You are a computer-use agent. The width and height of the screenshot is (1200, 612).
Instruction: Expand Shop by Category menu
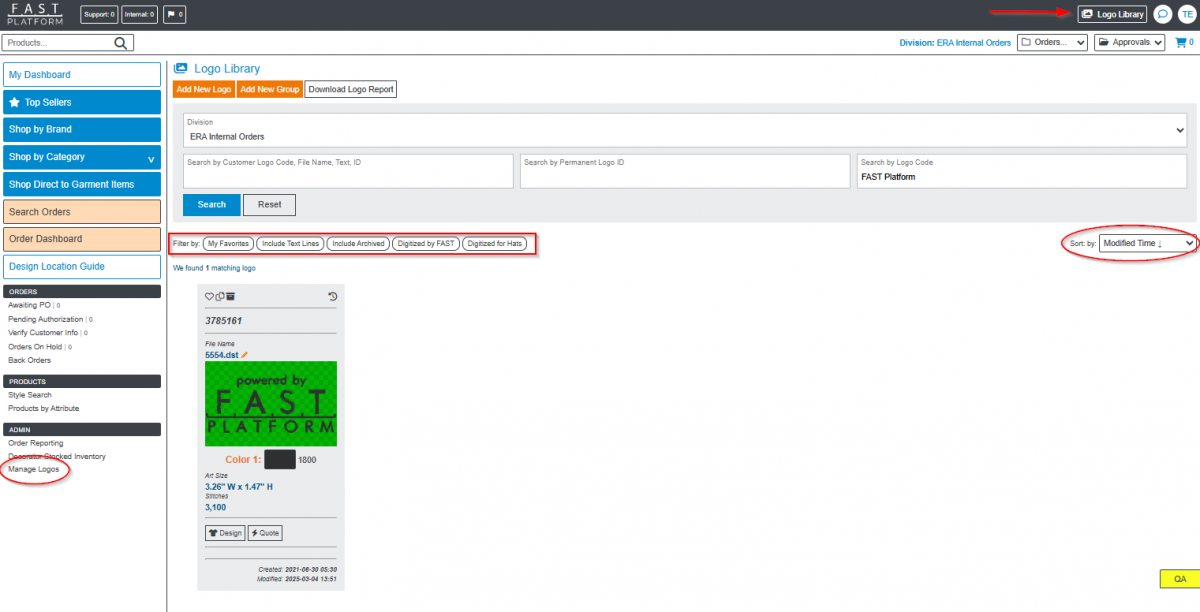(82, 157)
